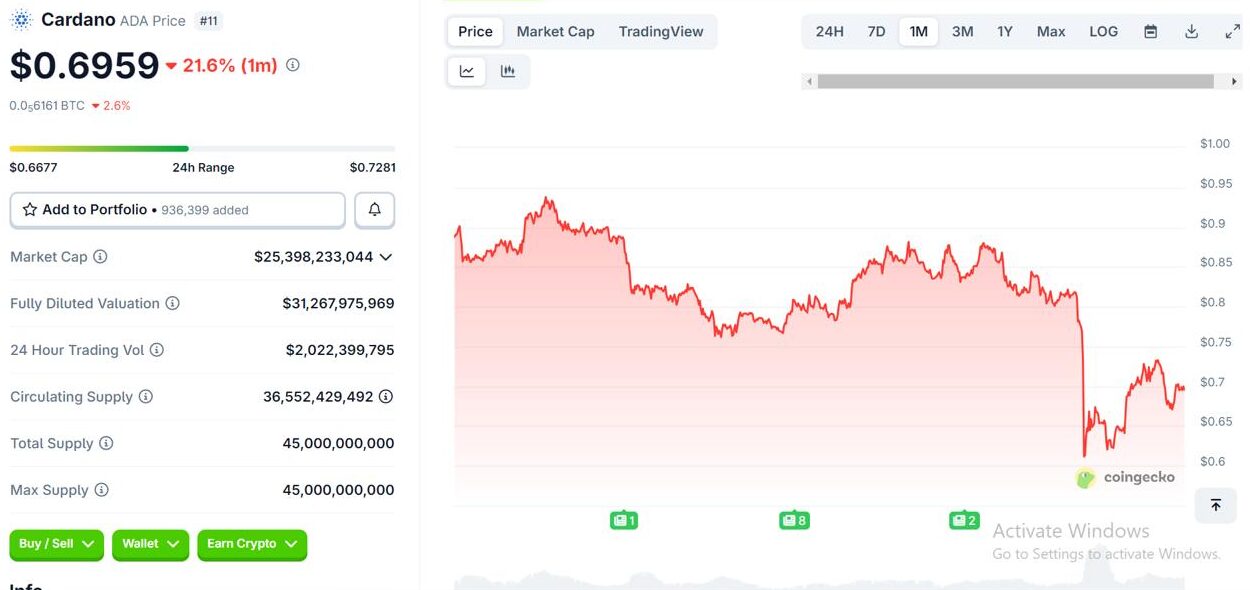Expand the Market Cap details chevron
This screenshot has width=1250, height=590.
click(x=386, y=257)
